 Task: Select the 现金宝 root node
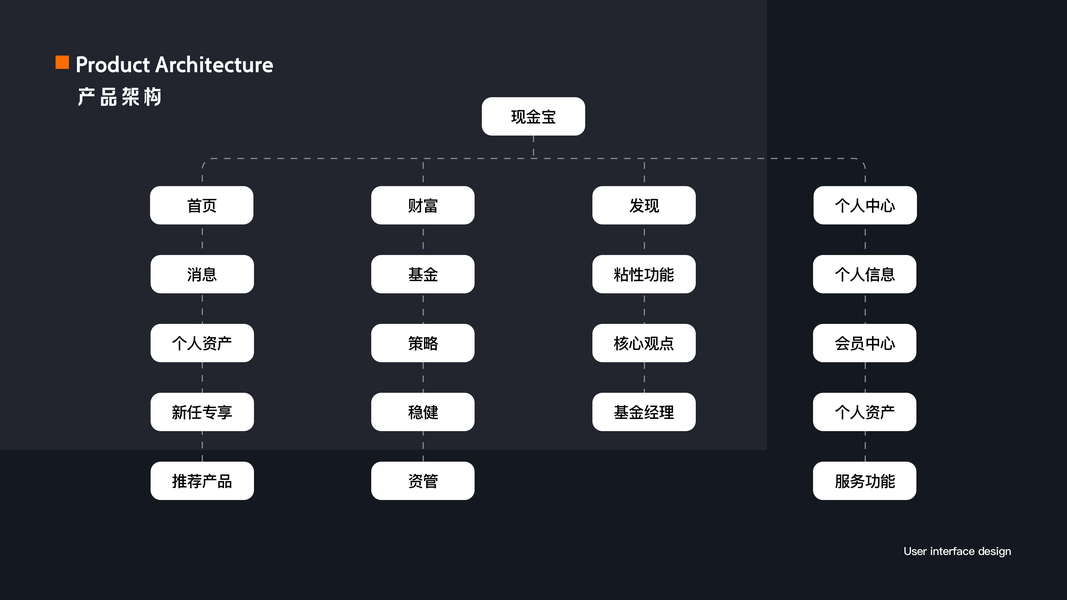[533, 117]
